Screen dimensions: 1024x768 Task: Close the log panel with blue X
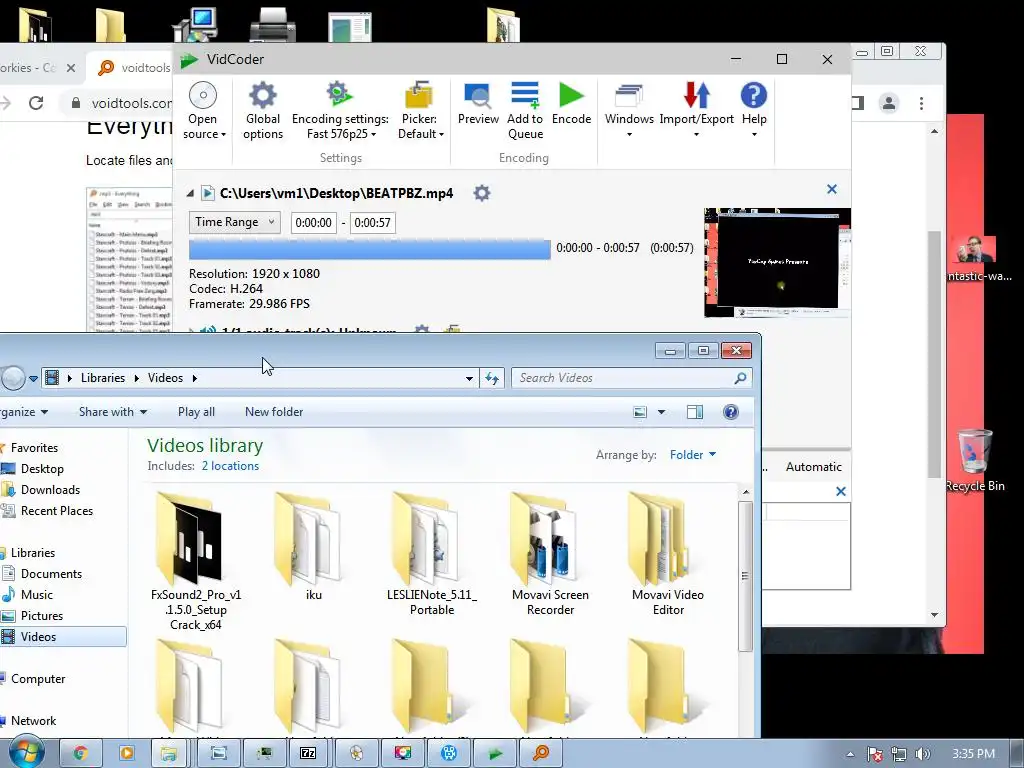pyautogui.click(x=840, y=491)
